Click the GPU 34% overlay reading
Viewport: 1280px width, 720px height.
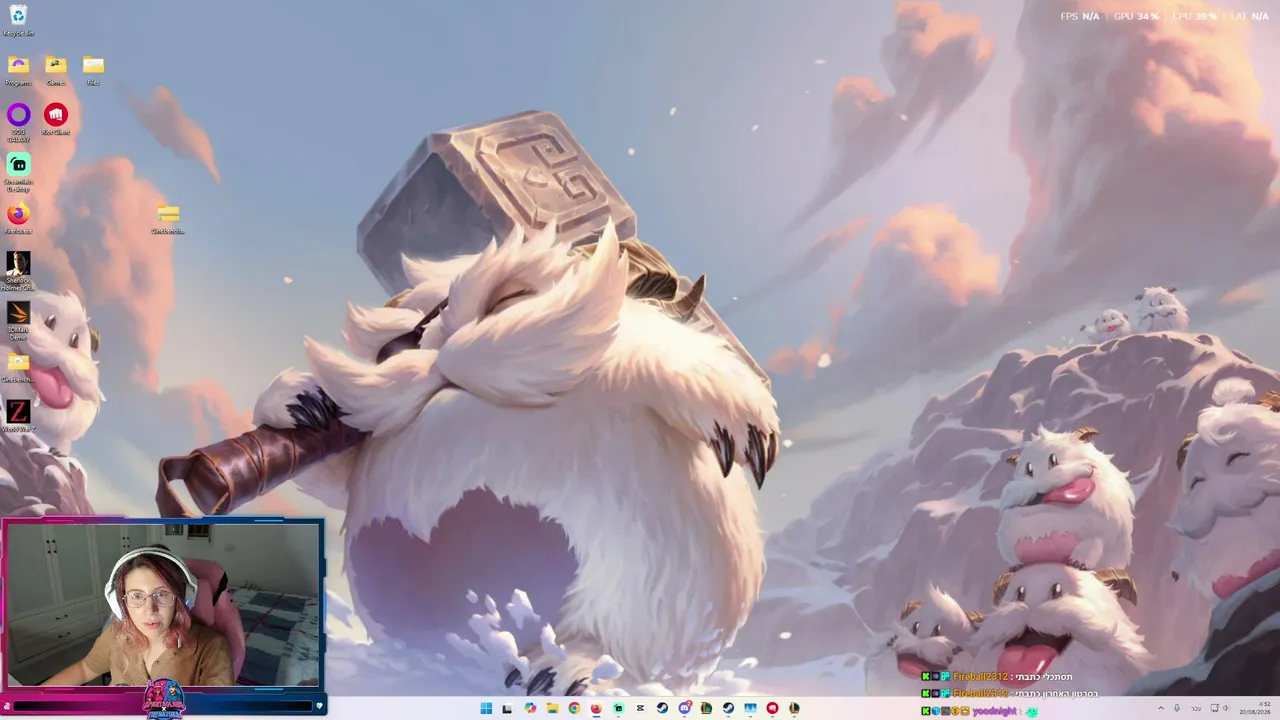coord(1136,16)
